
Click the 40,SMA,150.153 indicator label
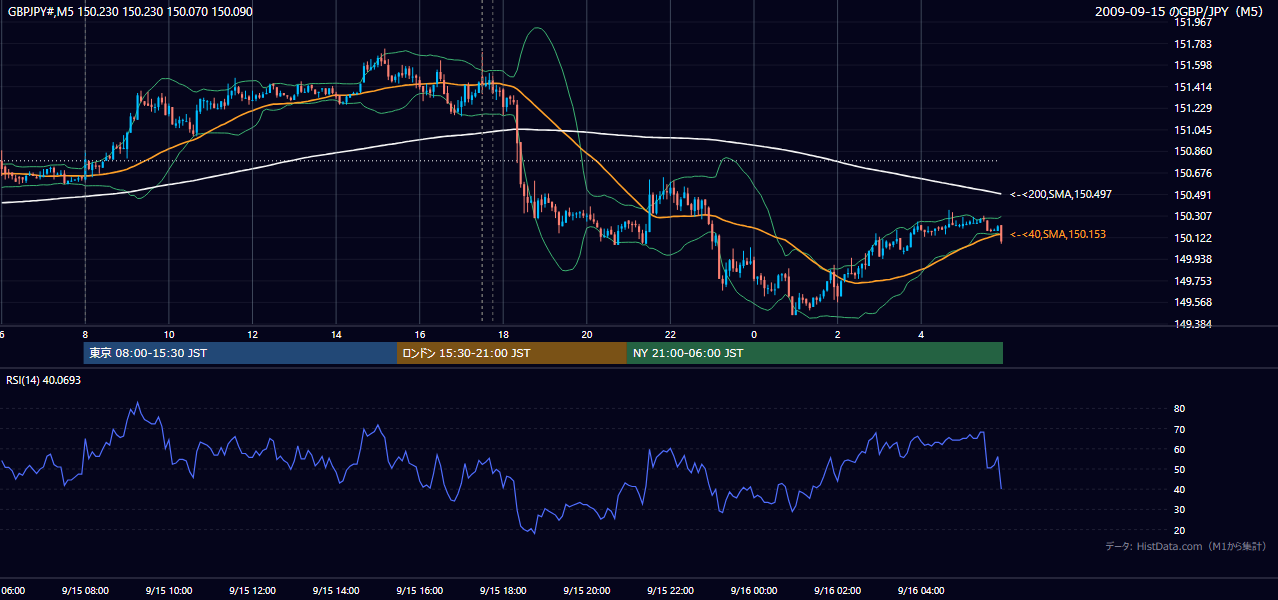click(1058, 234)
